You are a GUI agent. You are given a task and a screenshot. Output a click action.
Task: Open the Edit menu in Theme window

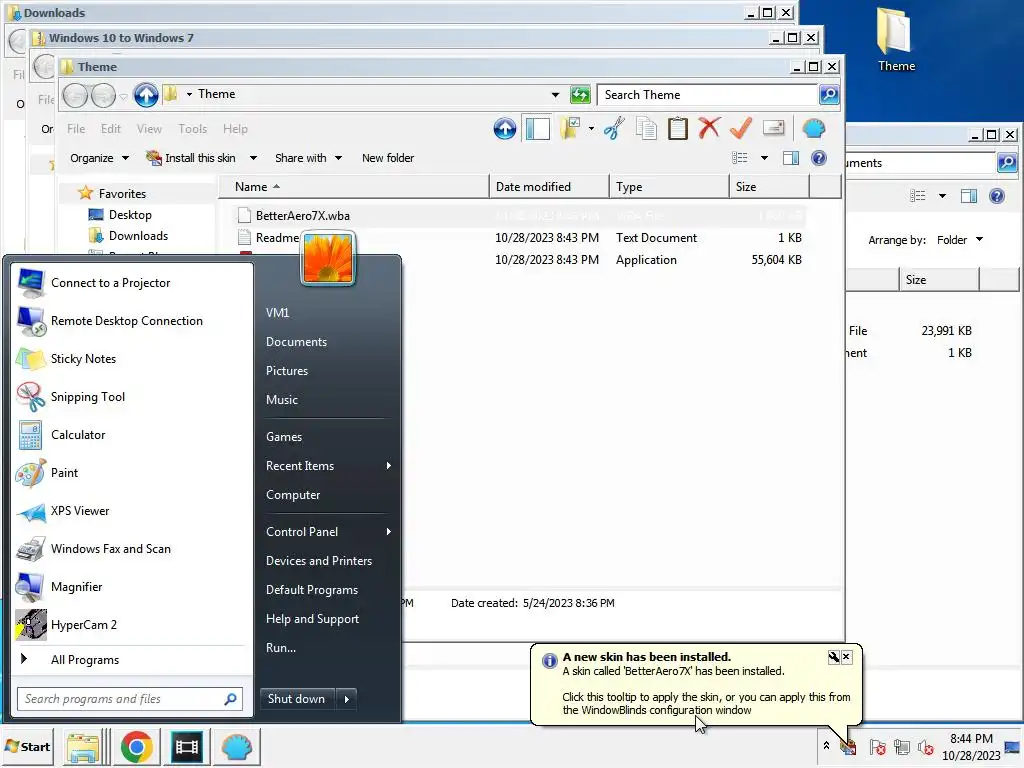pyautogui.click(x=110, y=129)
